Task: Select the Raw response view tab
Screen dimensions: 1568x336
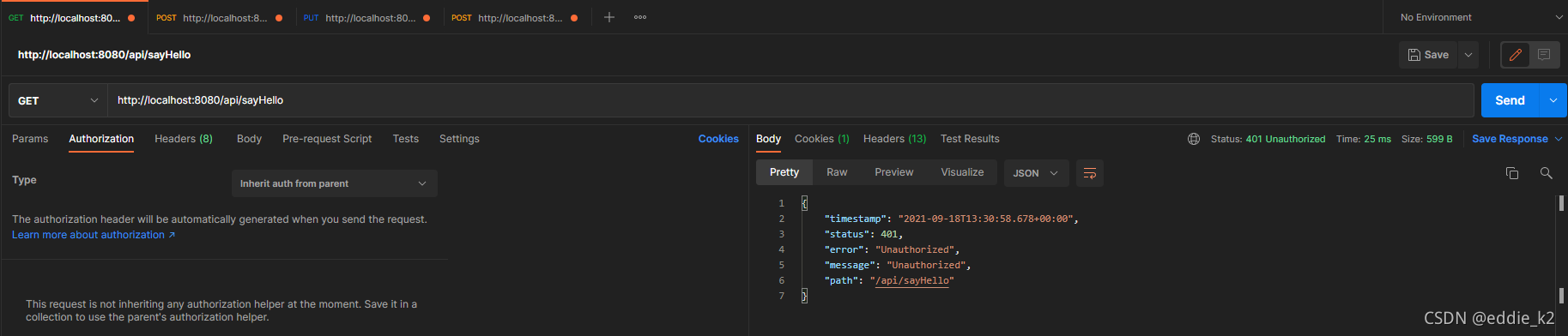Action: point(837,172)
